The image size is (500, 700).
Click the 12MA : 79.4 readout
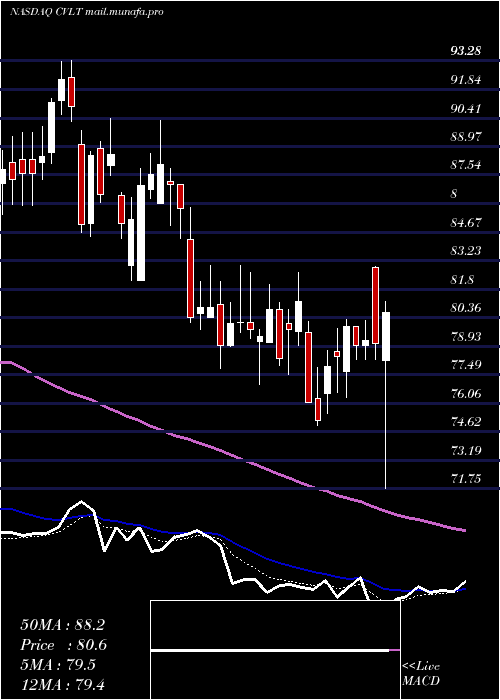[62, 684]
